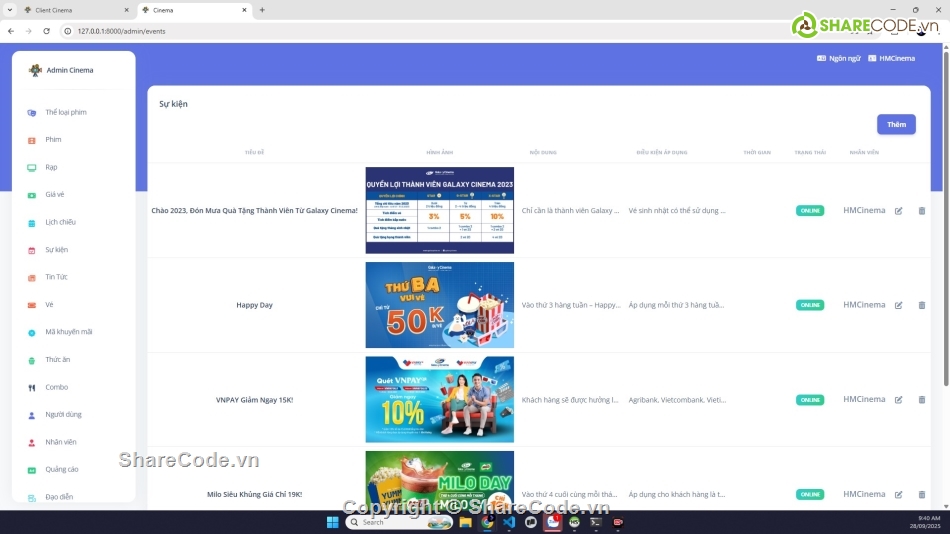Click ONLINE status of Happy Day
The height and width of the screenshot is (534, 950).
[x=809, y=305]
